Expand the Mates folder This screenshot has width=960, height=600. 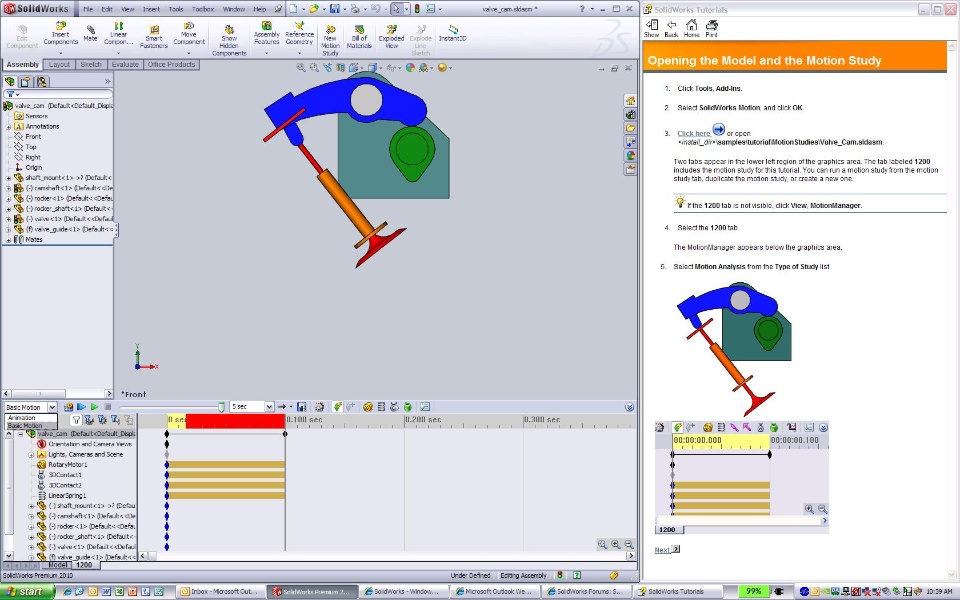(x=9, y=240)
